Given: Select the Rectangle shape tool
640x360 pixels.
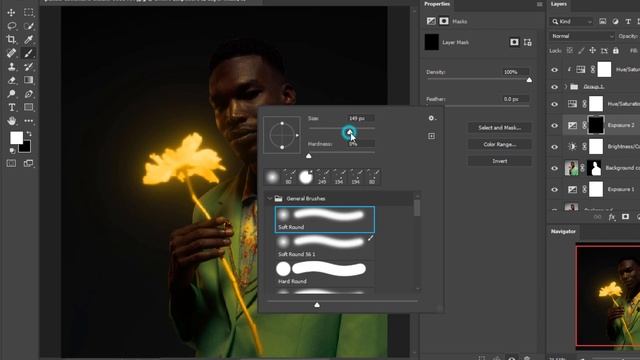Looking at the screenshot, I should (x=29, y=107).
